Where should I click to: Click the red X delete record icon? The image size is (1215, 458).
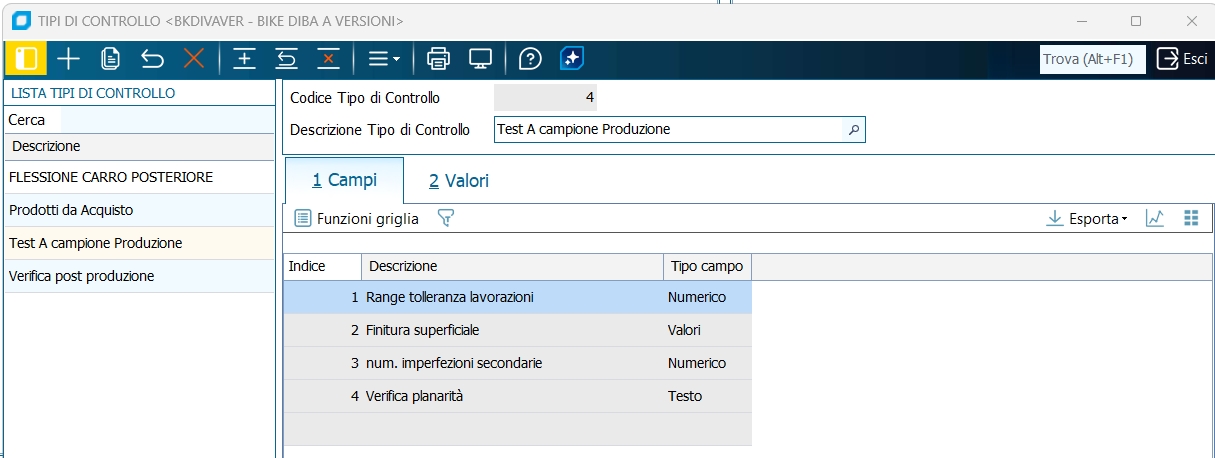click(x=194, y=59)
